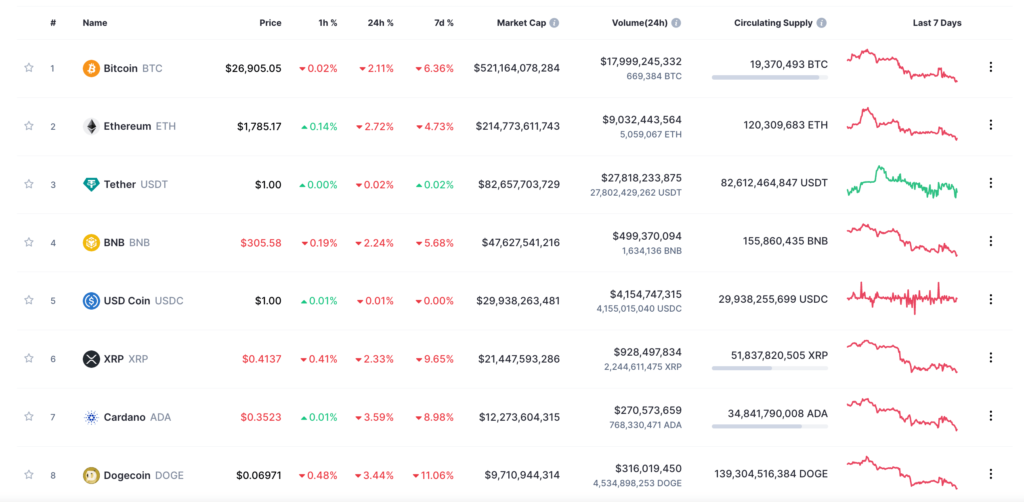Click the Tether logo icon
The height and width of the screenshot is (502, 1024).
[x=91, y=184]
